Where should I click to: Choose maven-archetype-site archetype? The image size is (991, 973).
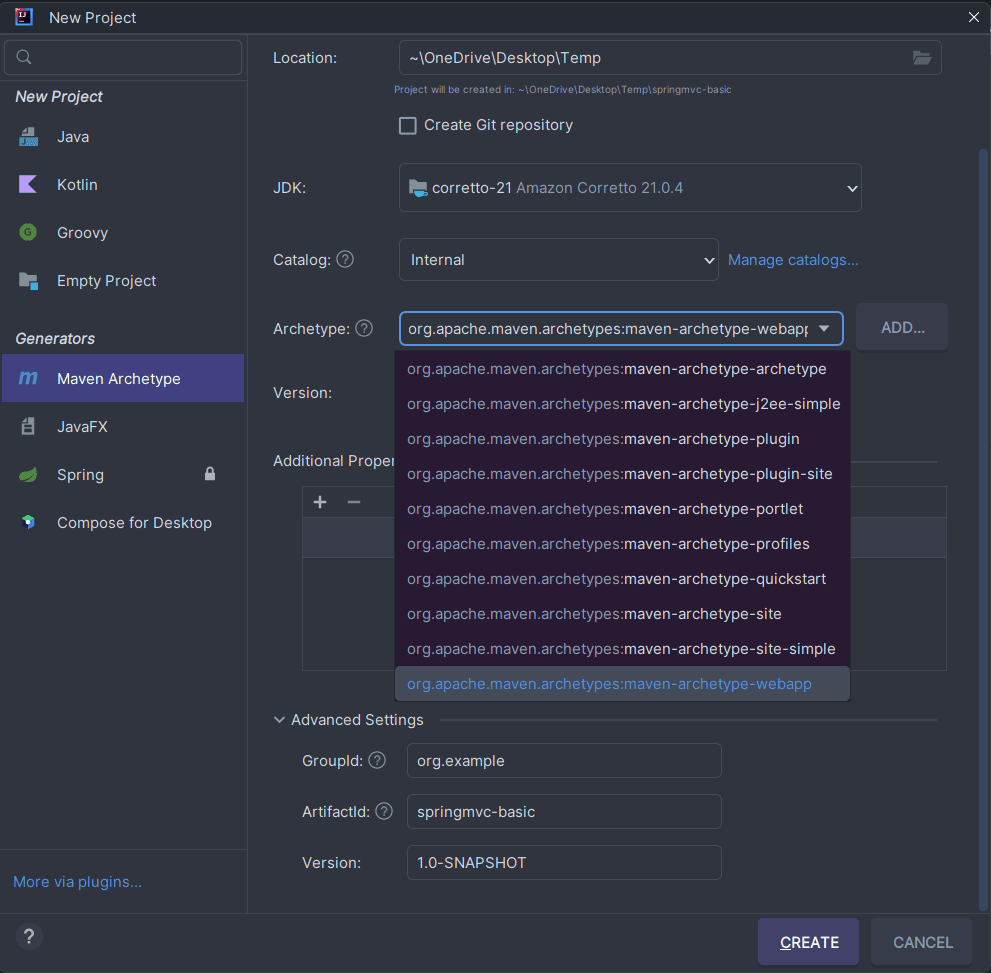click(622, 614)
